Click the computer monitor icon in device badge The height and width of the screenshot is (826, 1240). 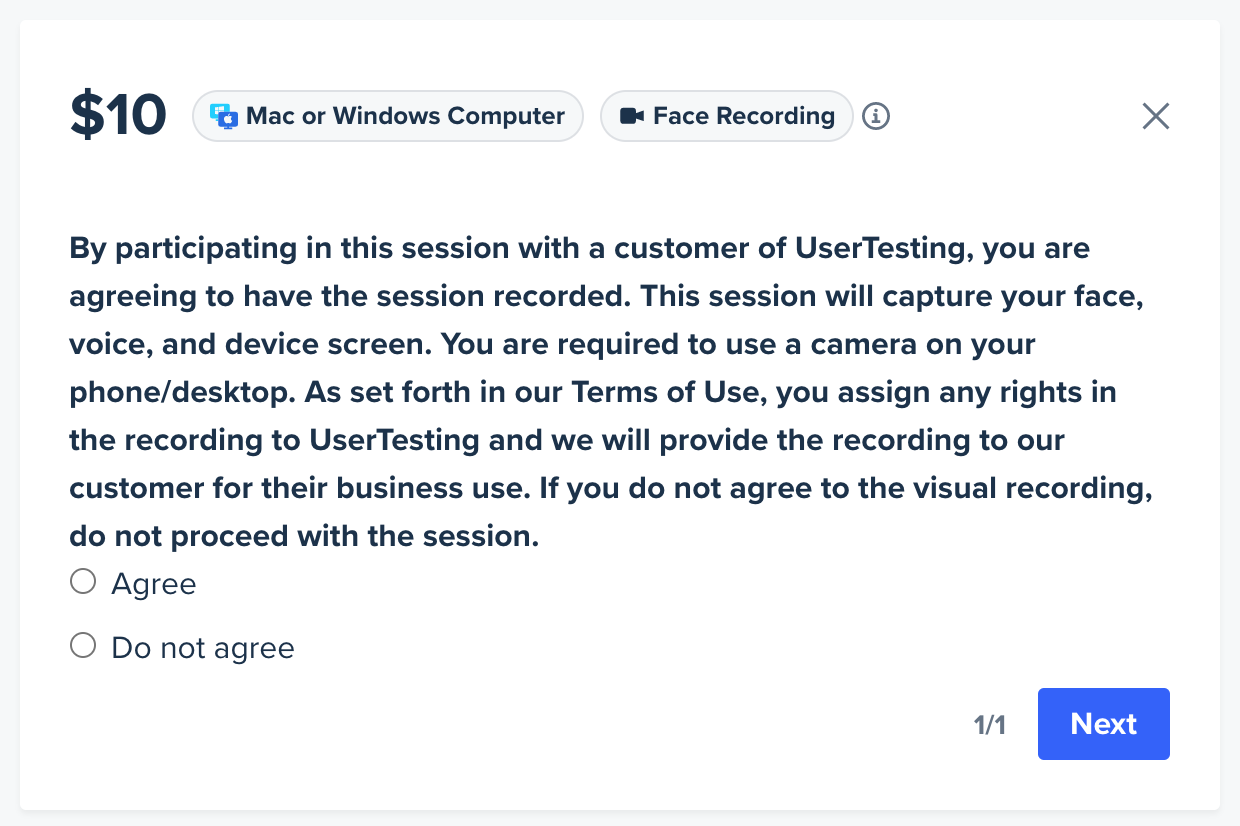[x=224, y=116]
